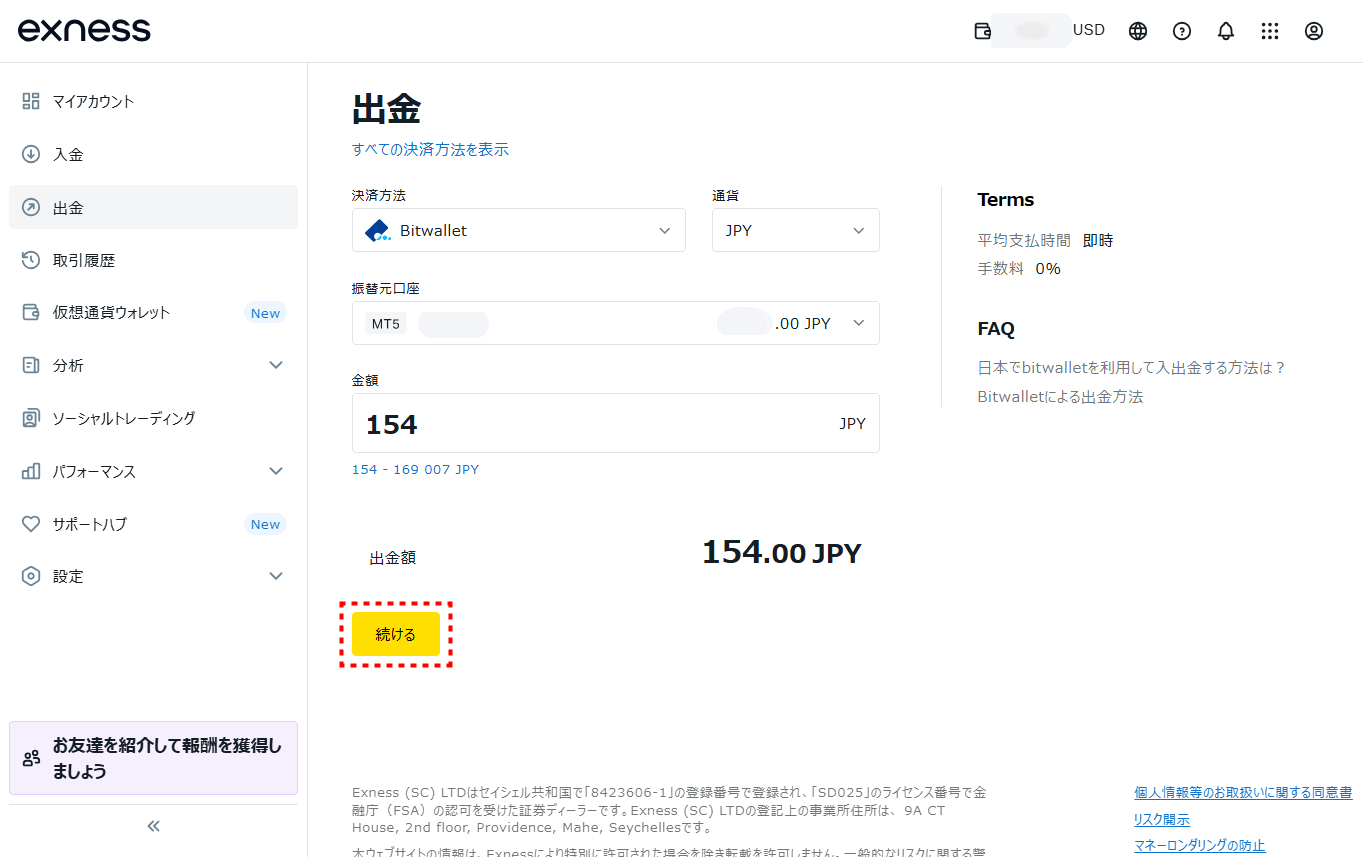
Task: Expand the パフォーマンス submenu chevron
Action: coord(277,471)
